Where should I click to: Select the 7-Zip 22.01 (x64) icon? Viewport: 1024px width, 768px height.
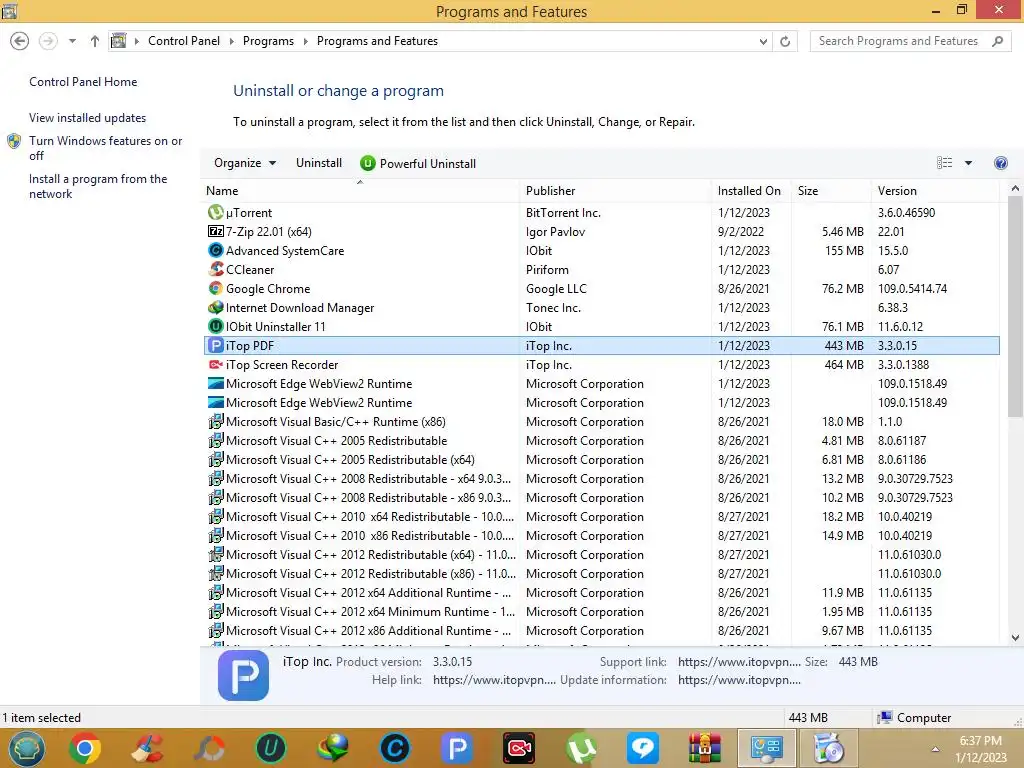(x=216, y=231)
